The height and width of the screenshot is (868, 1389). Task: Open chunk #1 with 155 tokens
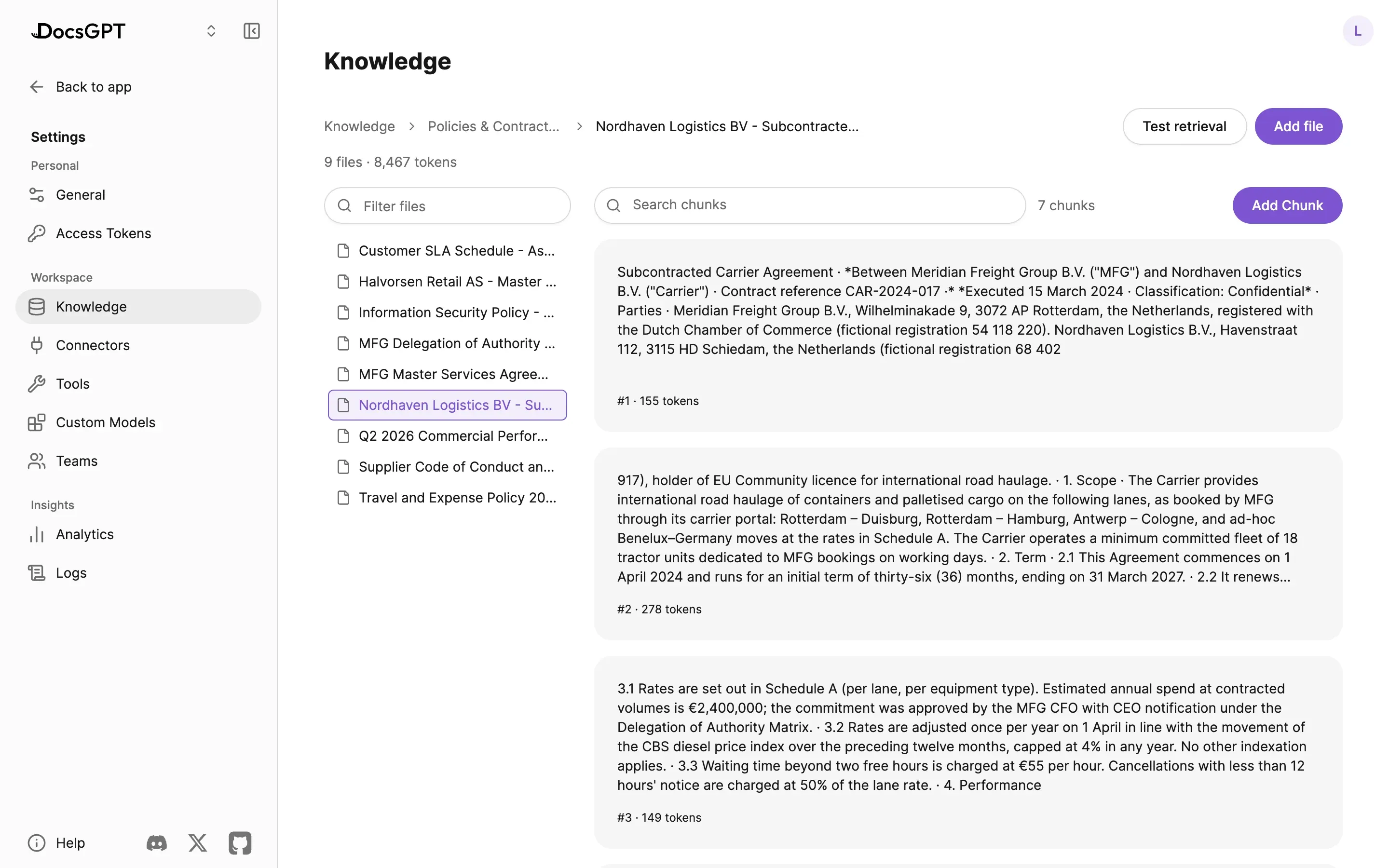pyautogui.click(x=968, y=336)
